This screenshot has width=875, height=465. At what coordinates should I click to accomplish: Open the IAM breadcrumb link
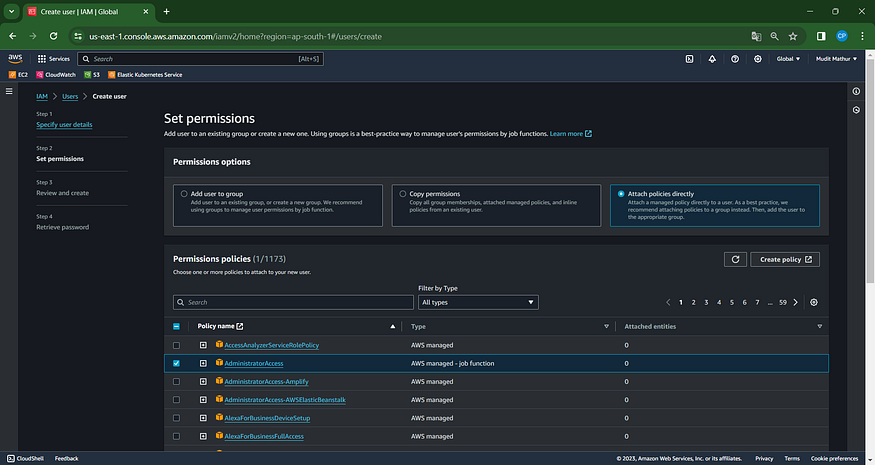(x=42, y=97)
